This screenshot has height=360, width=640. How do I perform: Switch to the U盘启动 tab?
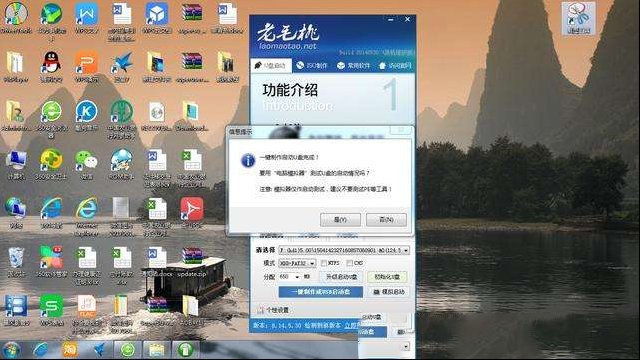[x=270, y=65]
